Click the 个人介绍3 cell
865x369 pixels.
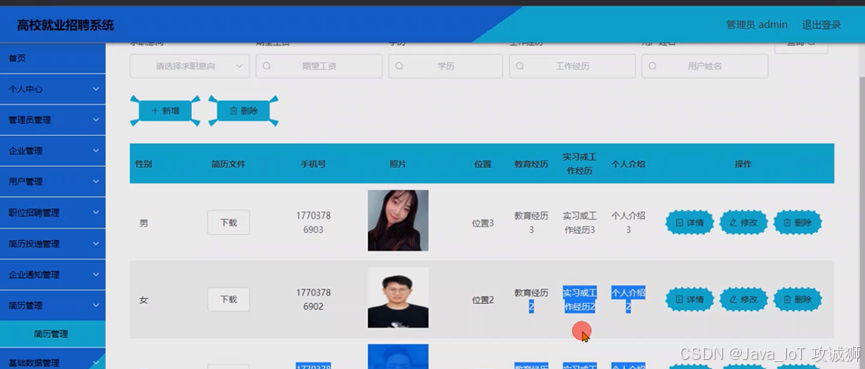coord(628,222)
